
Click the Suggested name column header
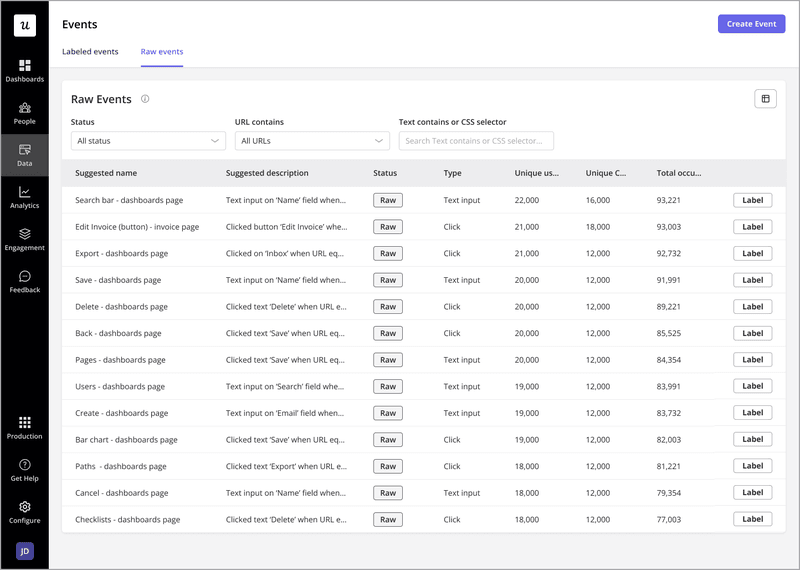click(x=106, y=173)
